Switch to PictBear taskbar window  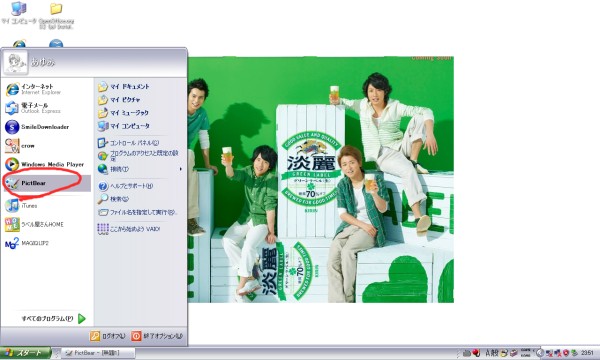(x=98, y=353)
